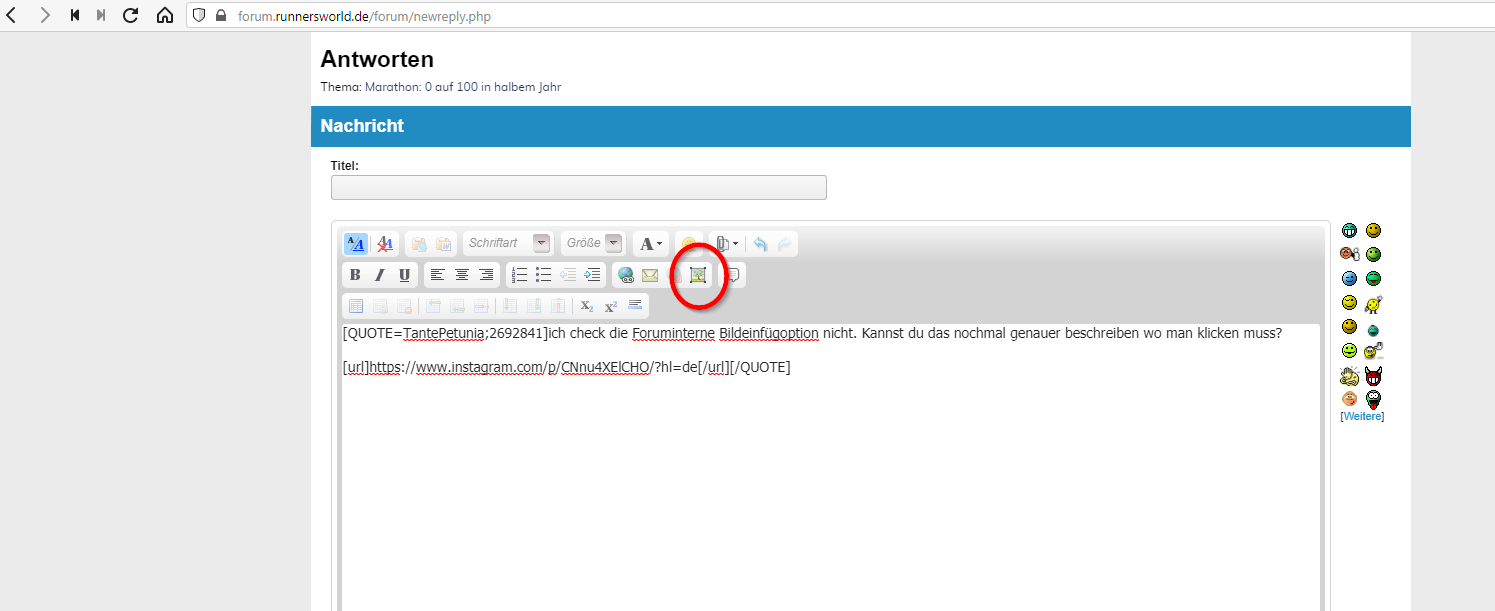Insert the red devil smiley
Image resolution: width=1495 pixels, height=611 pixels.
pos(1374,376)
